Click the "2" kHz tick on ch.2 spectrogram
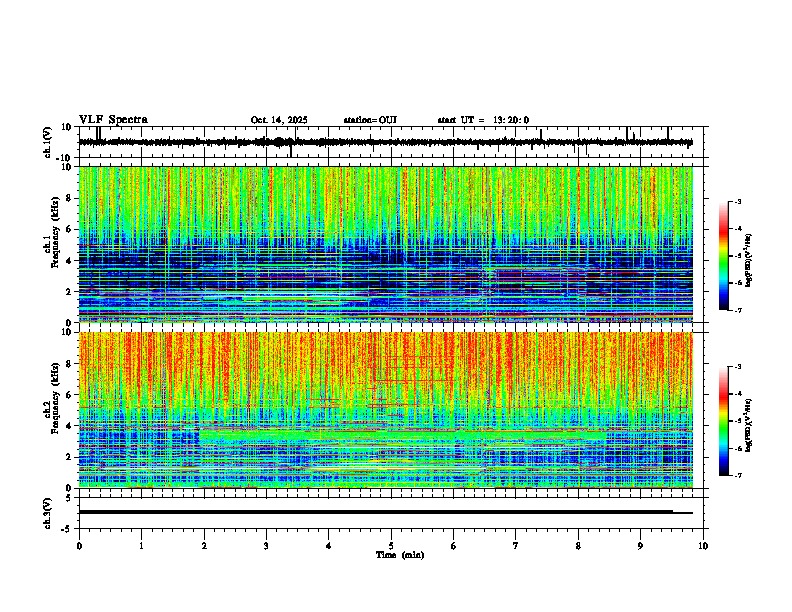The height and width of the screenshot is (612, 792). point(70,457)
